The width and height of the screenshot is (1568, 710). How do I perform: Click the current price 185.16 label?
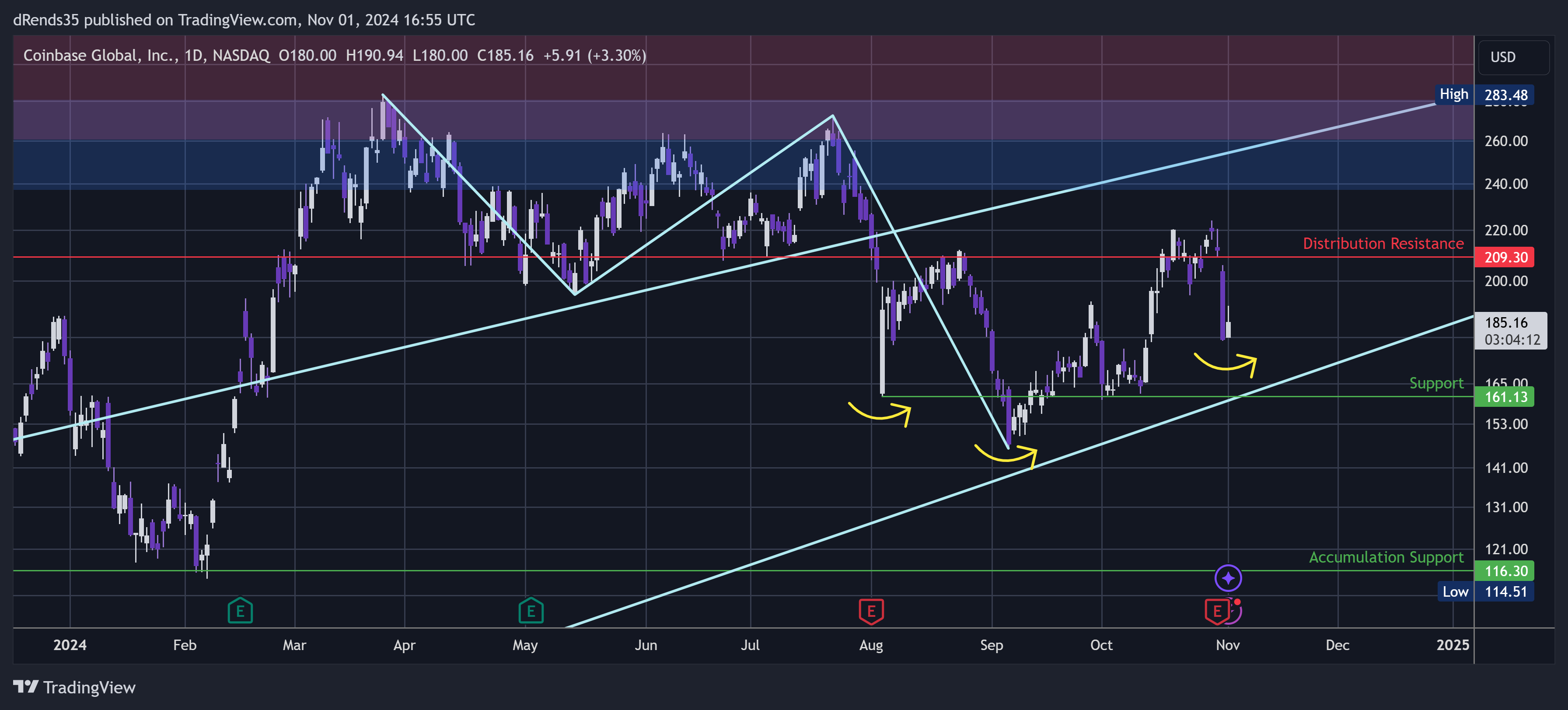[x=1511, y=331]
